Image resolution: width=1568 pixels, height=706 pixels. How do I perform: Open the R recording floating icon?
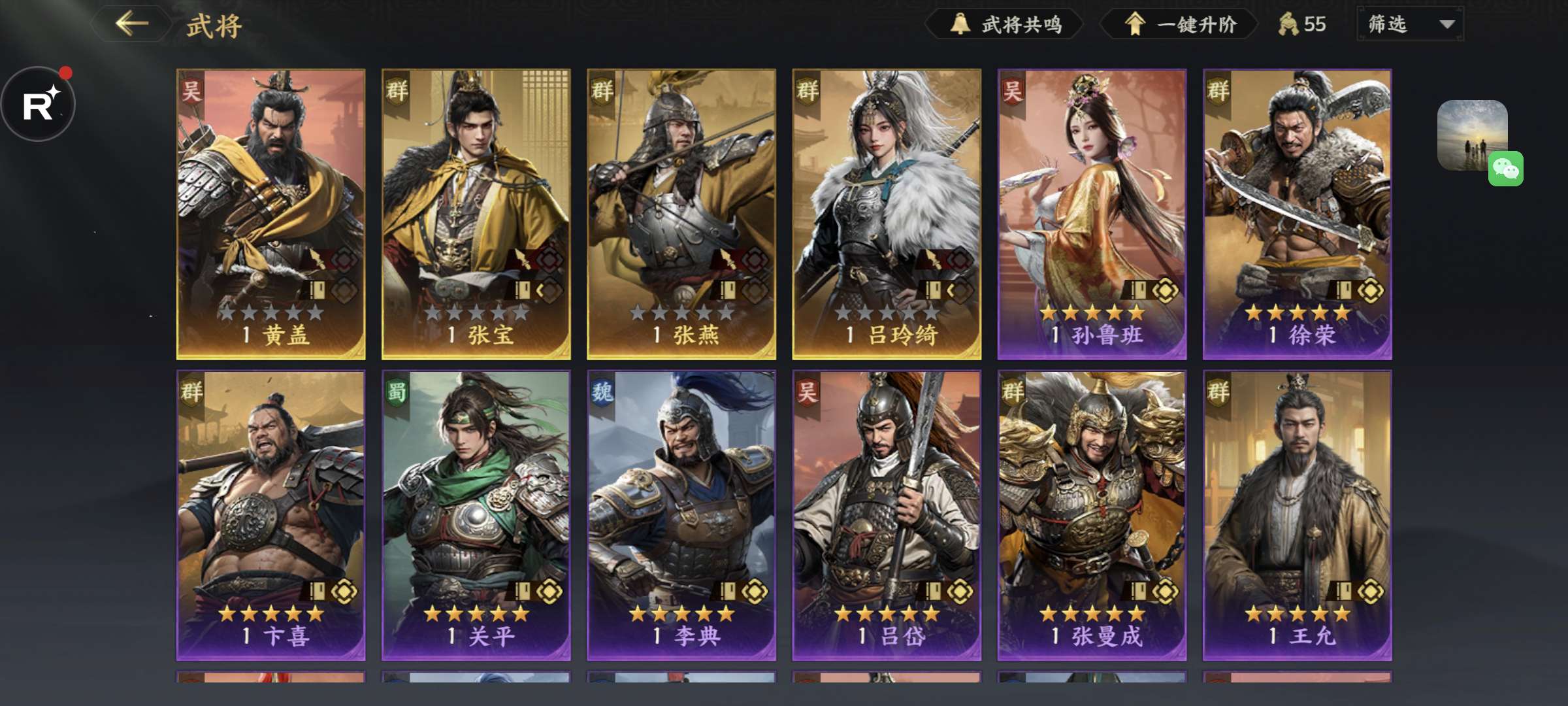(x=38, y=103)
